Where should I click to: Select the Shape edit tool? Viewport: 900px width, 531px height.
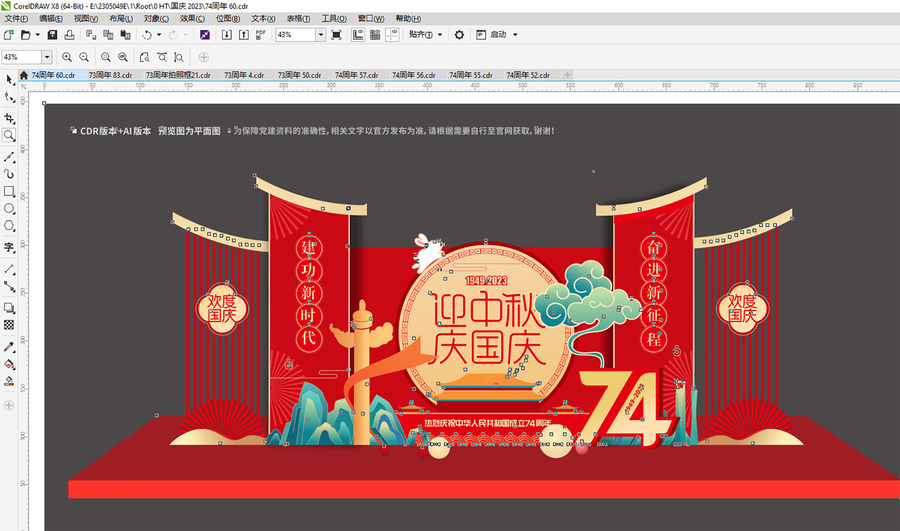[9, 98]
